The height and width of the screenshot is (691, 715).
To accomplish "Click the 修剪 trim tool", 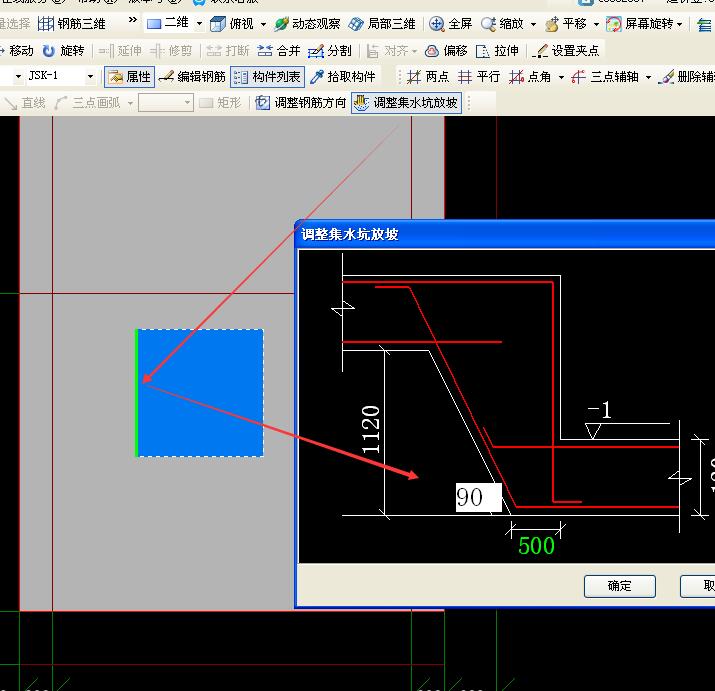I will pos(171,51).
